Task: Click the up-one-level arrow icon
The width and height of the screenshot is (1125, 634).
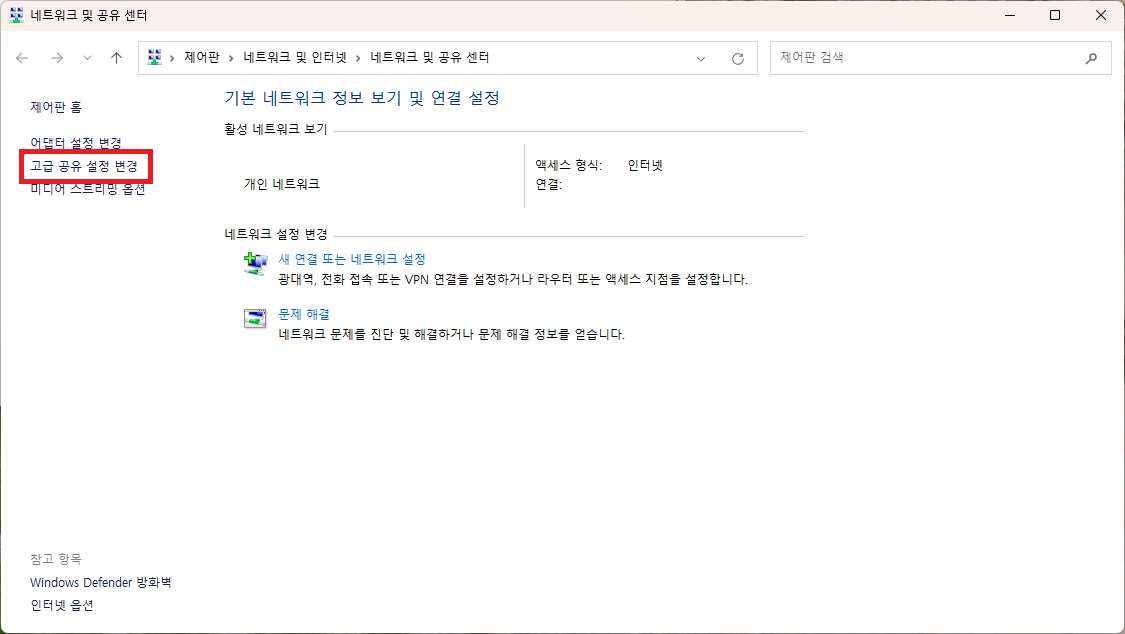Action: [115, 58]
